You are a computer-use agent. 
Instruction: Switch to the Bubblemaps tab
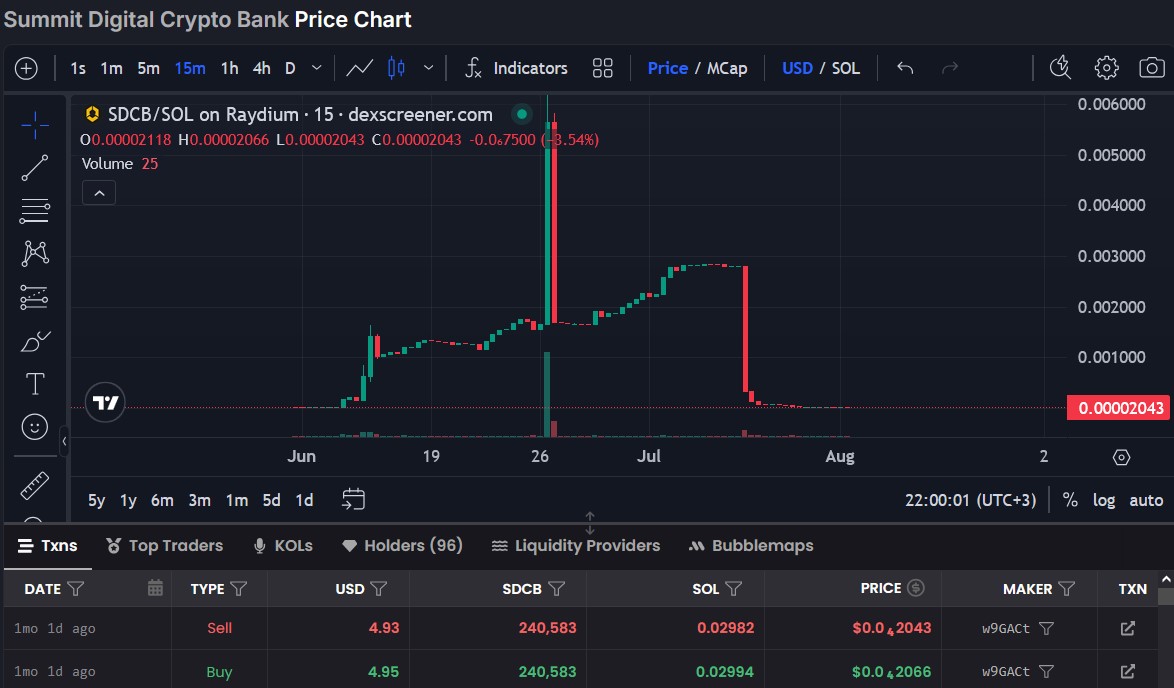coord(751,546)
